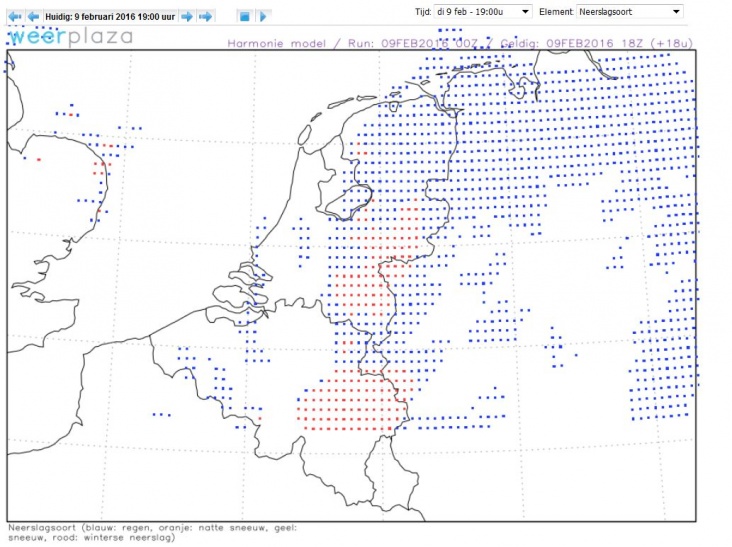Open the Element dropdown showing 'Neerslagsoort'
The height and width of the screenshot is (547, 732).
630,12
